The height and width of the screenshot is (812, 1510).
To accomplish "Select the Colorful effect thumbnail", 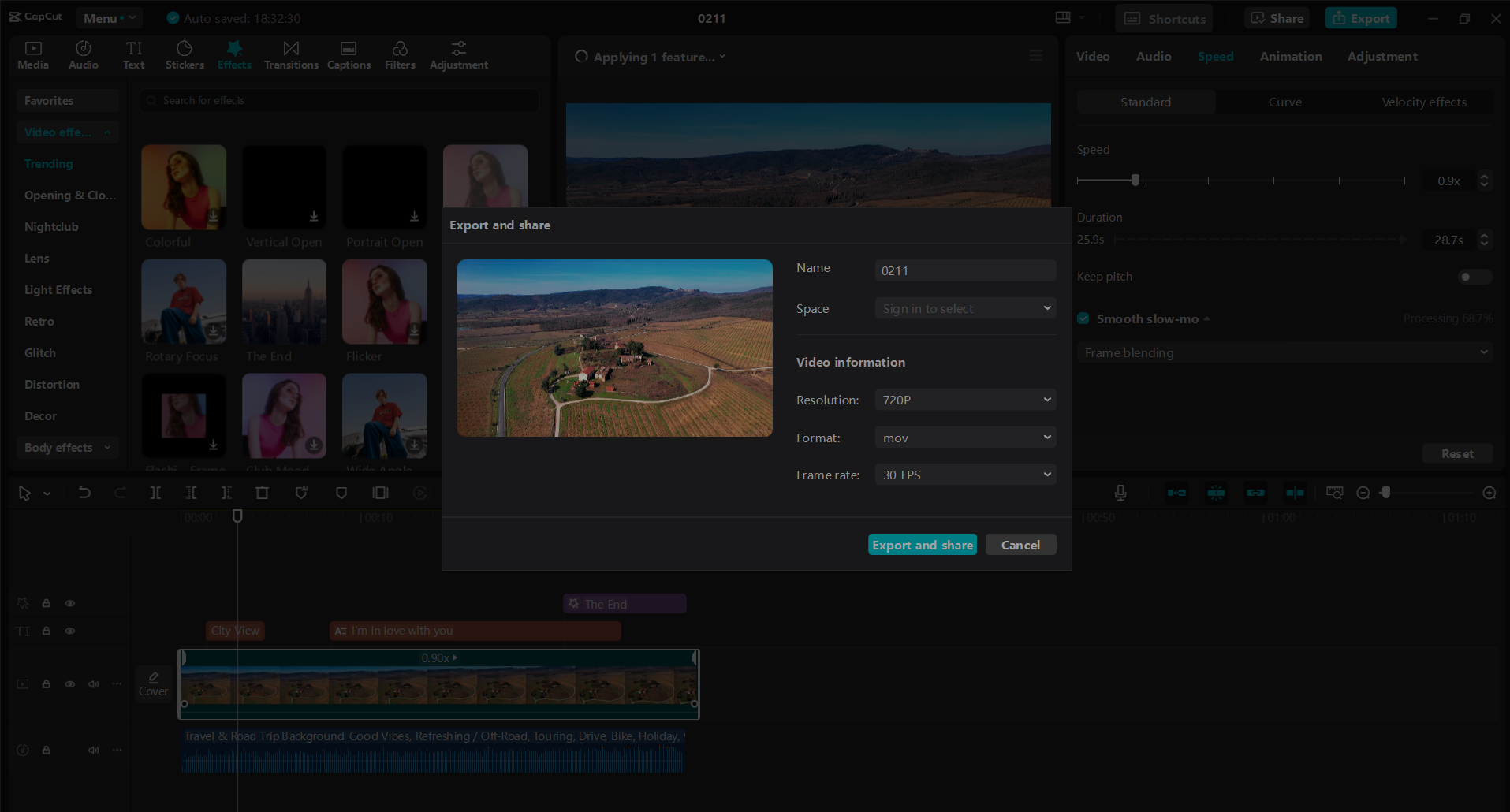I will point(184,188).
